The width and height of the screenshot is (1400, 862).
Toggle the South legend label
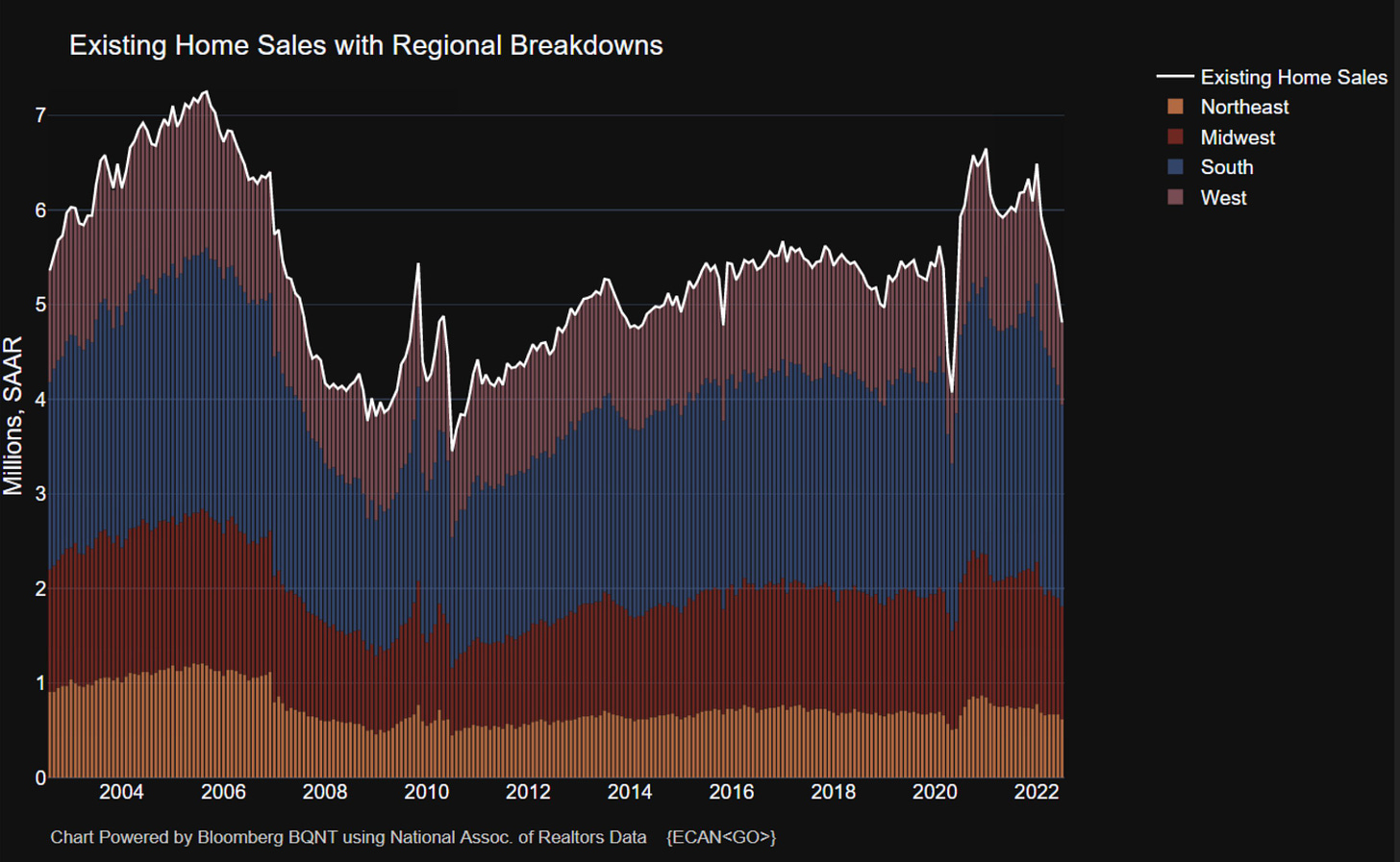pos(1227,167)
